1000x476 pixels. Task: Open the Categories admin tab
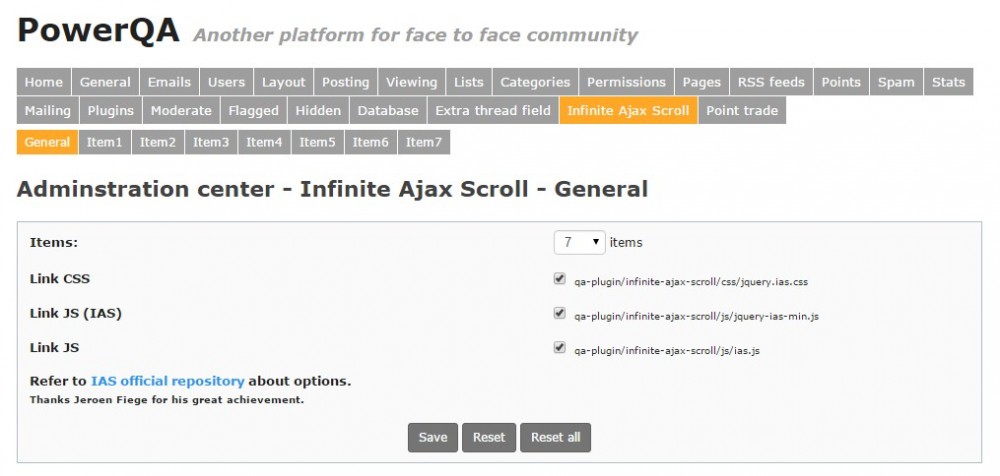coord(535,82)
